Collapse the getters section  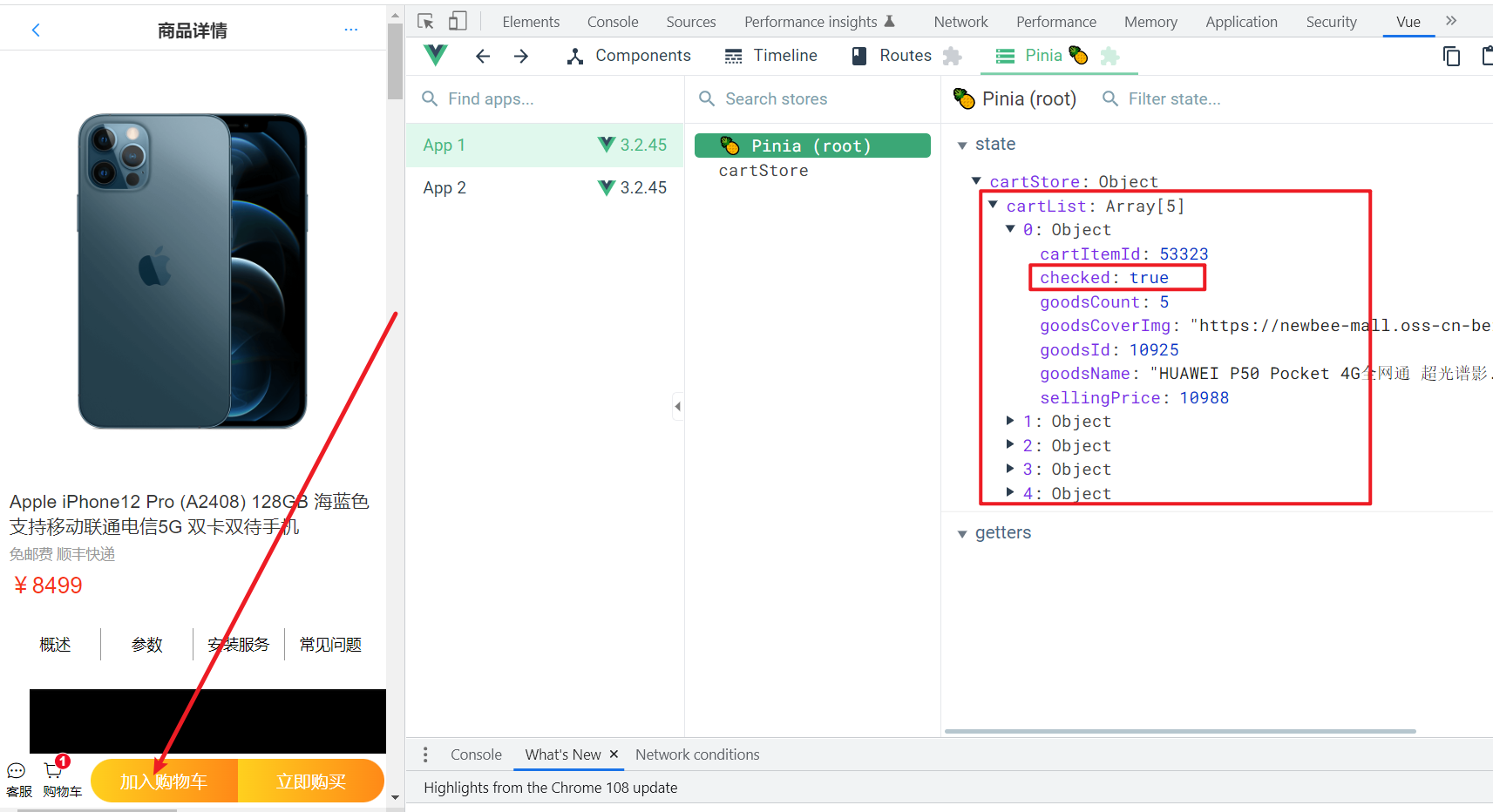pos(962,533)
